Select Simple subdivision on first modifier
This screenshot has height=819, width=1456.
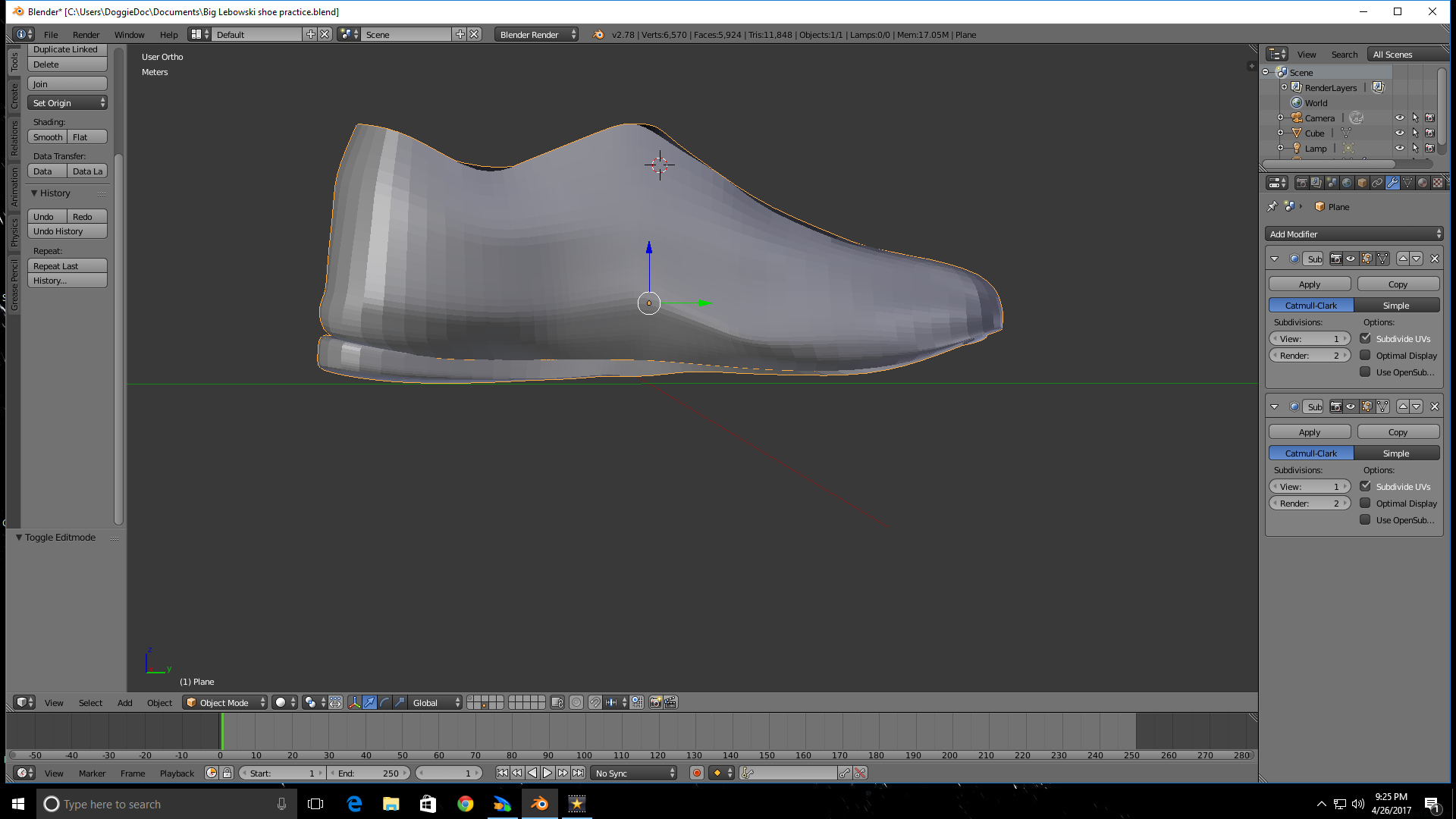(1396, 306)
